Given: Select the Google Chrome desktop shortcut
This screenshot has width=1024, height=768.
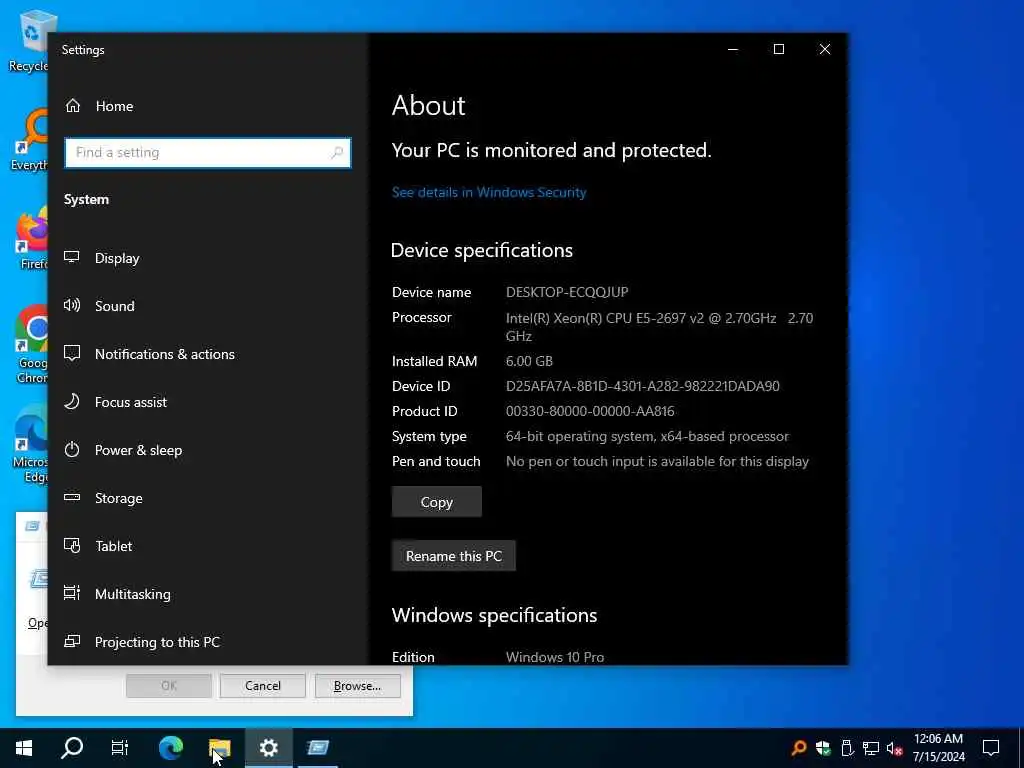Looking at the screenshot, I should tap(31, 345).
